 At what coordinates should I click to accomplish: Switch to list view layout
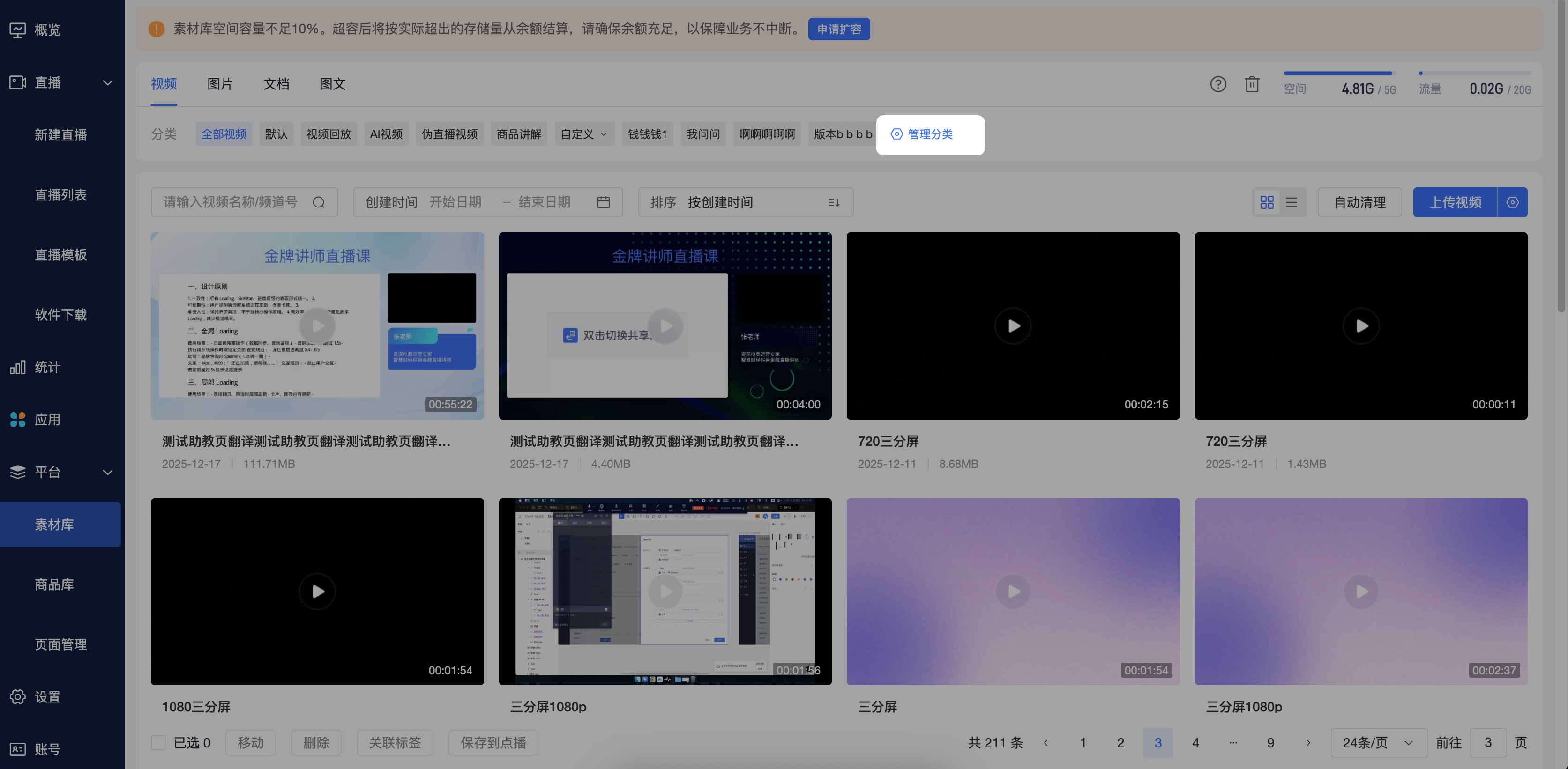tap(1292, 203)
